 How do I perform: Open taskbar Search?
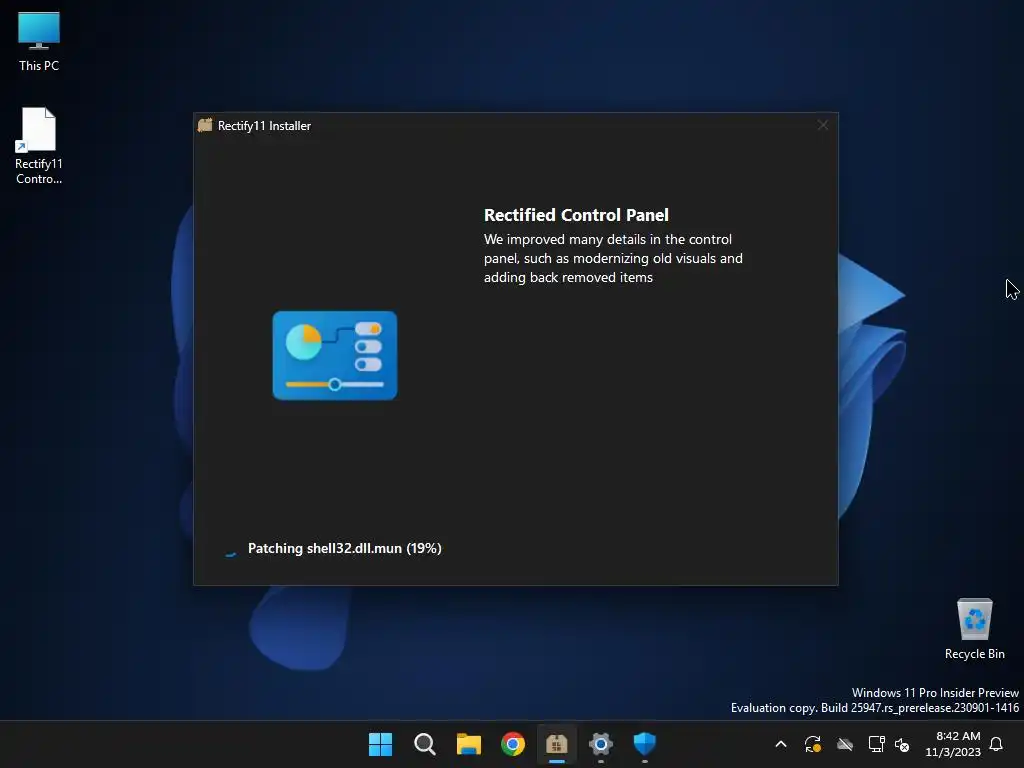point(424,744)
